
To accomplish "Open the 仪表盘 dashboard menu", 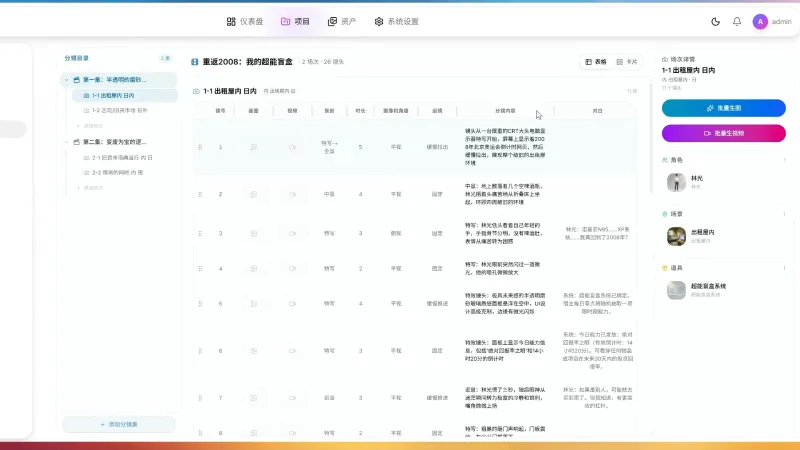I will (245, 21).
